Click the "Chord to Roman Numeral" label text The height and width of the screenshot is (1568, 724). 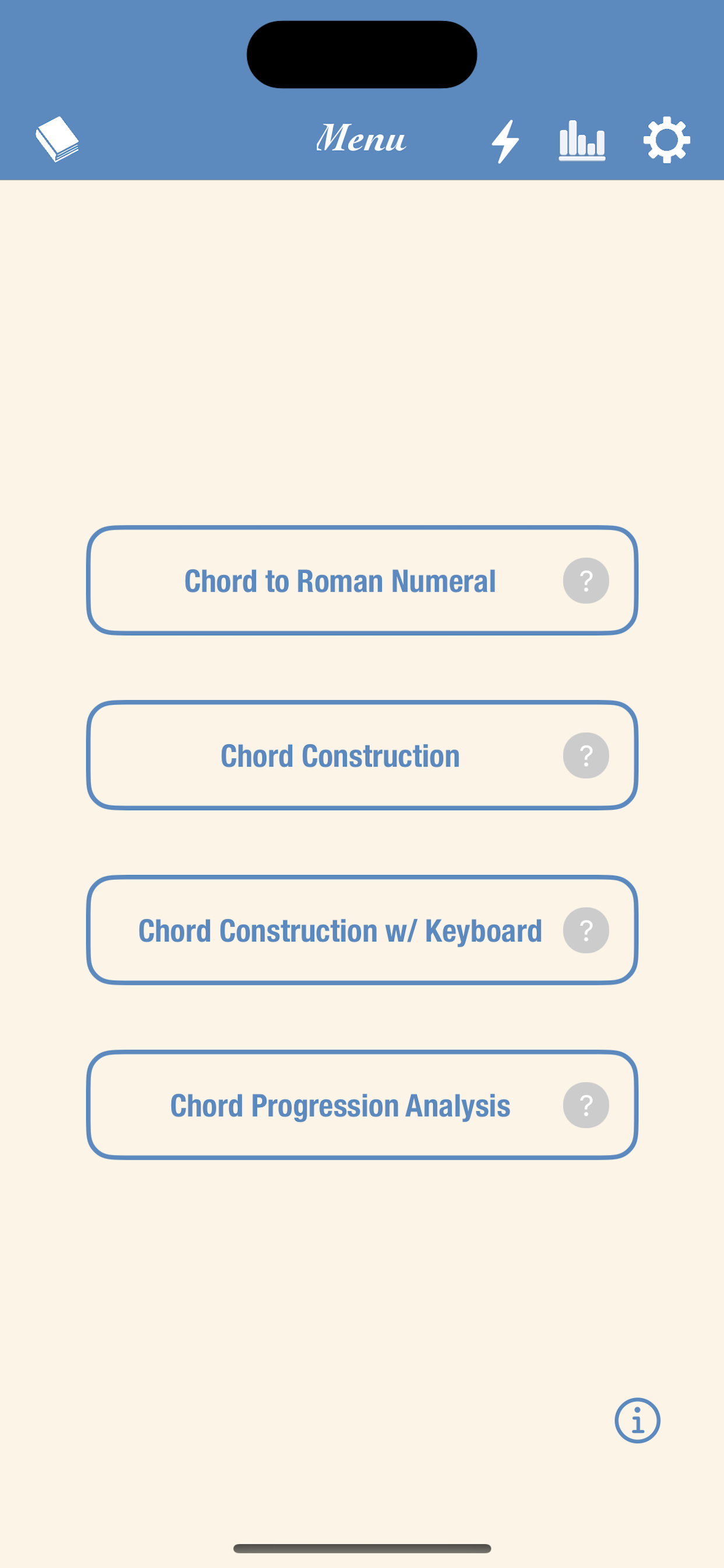point(340,580)
